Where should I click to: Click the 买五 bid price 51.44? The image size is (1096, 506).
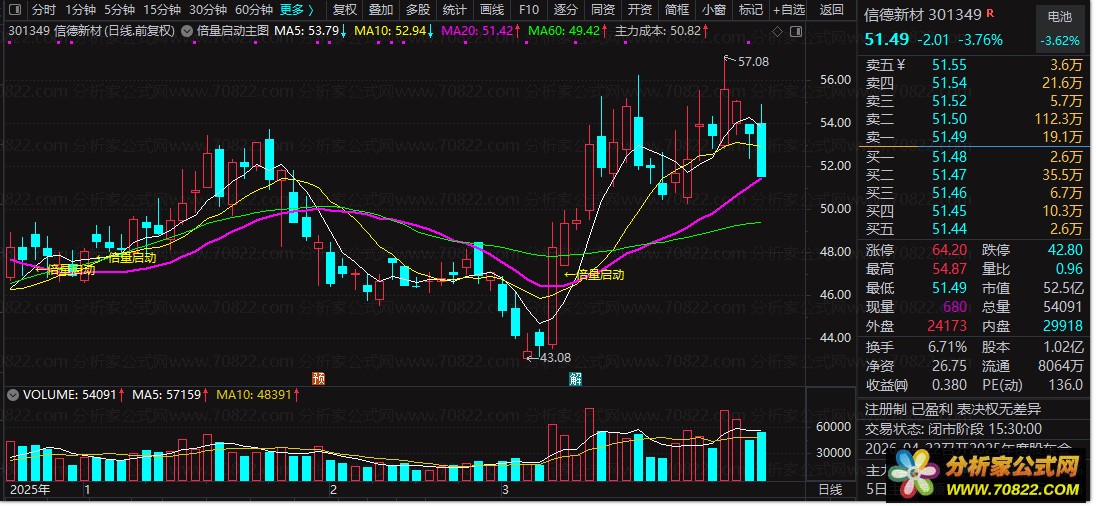click(x=949, y=228)
